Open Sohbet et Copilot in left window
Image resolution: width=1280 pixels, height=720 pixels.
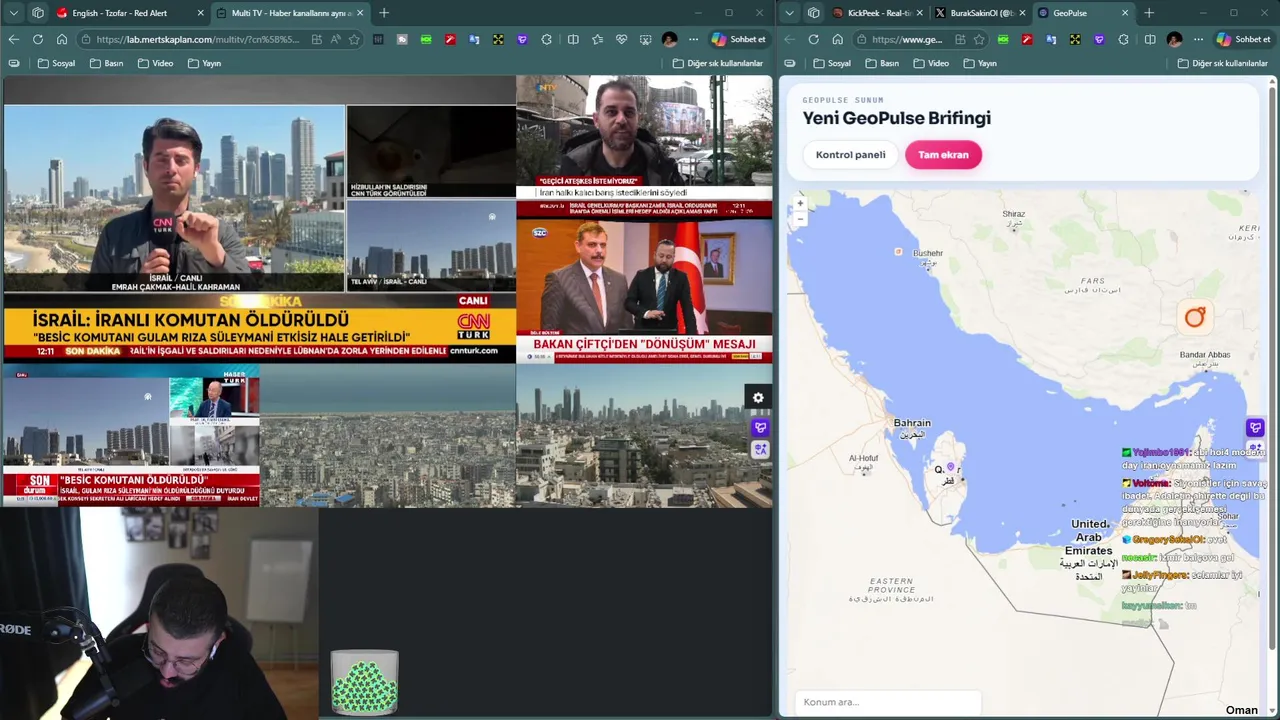pos(739,39)
